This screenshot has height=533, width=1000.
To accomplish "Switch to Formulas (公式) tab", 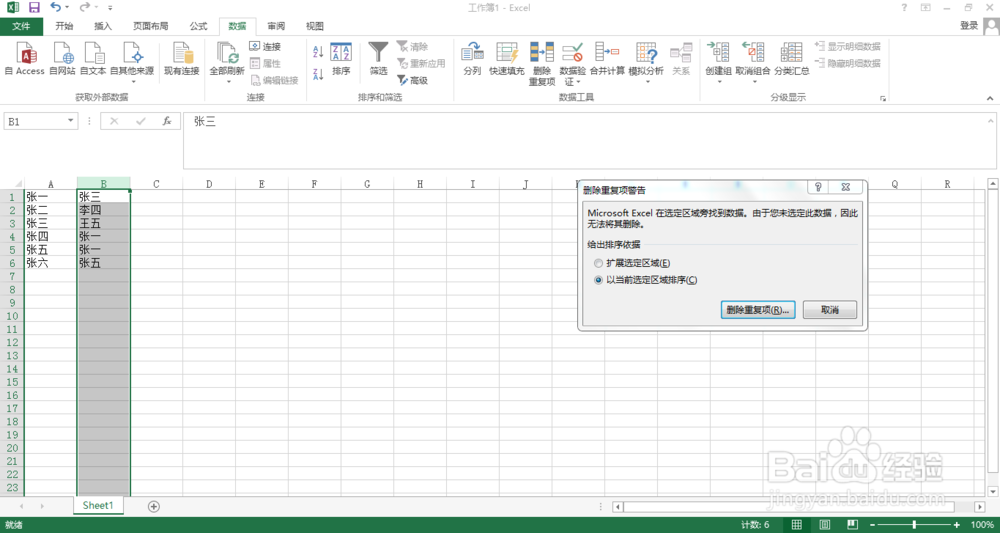I will [x=198, y=26].
